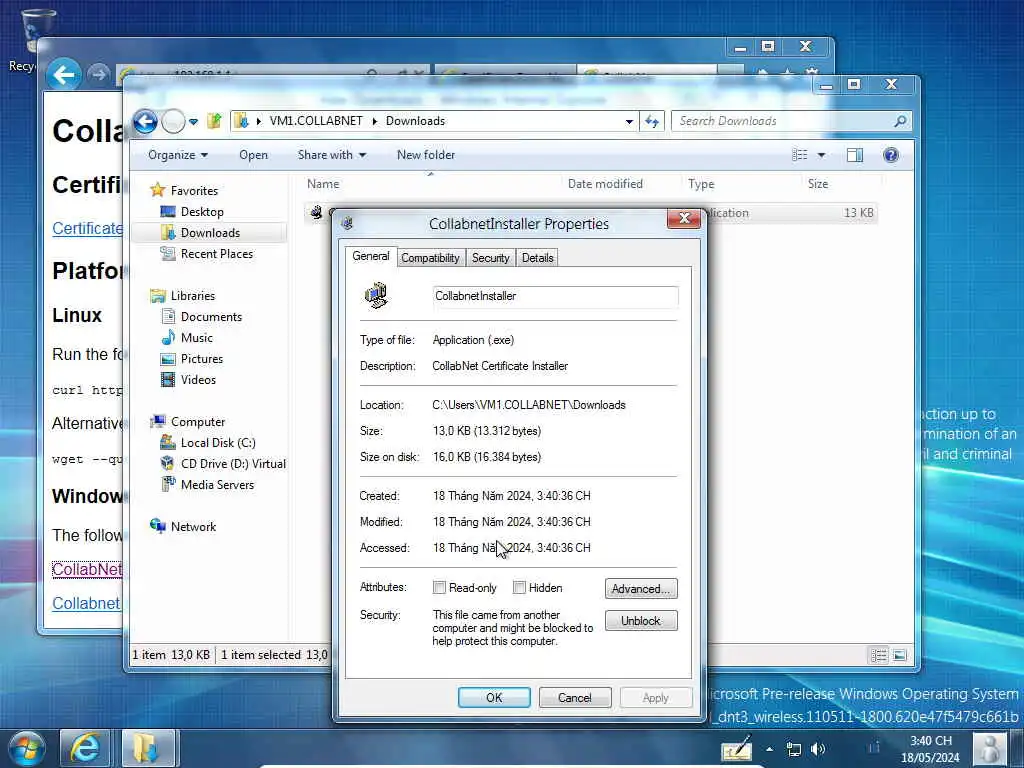Open the volume control in tray

[818, 749]
